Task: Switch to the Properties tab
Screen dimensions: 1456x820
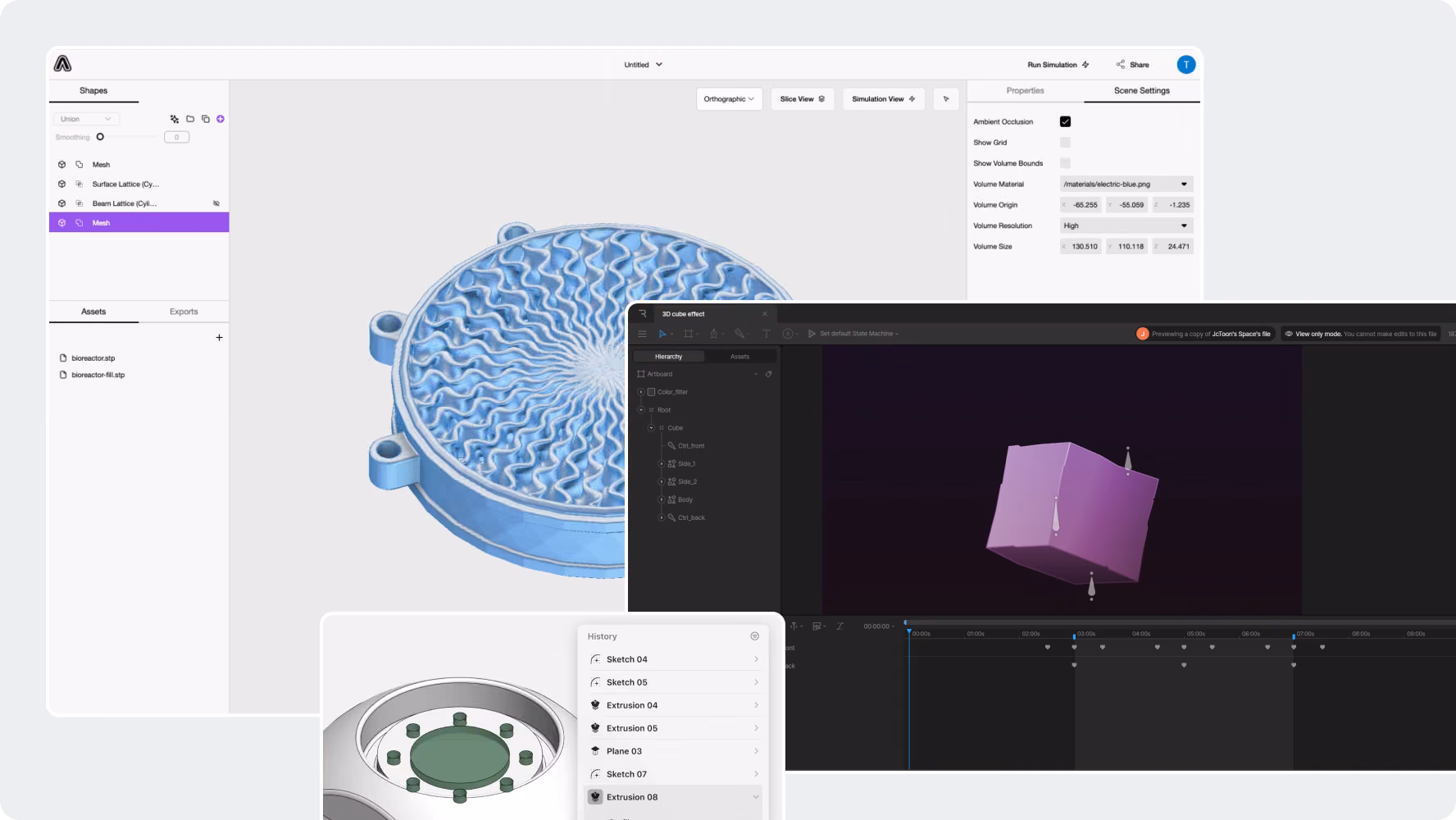Action: 1025,91
